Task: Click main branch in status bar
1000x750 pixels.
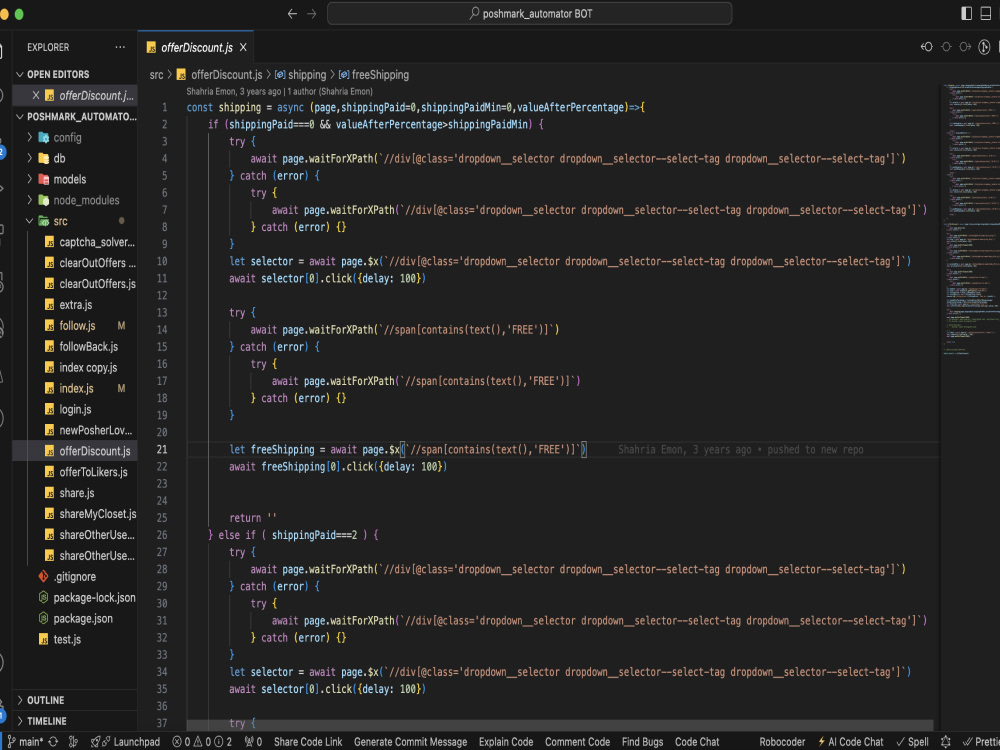Action: 25,742
